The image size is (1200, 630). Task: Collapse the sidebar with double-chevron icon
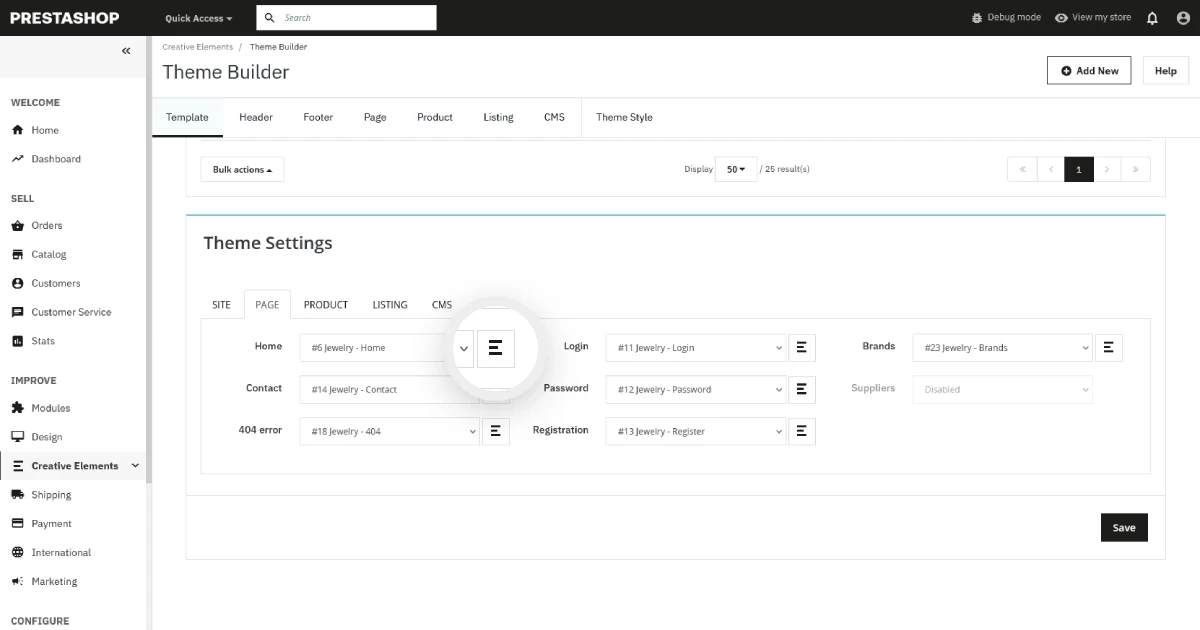click(126, 51)
